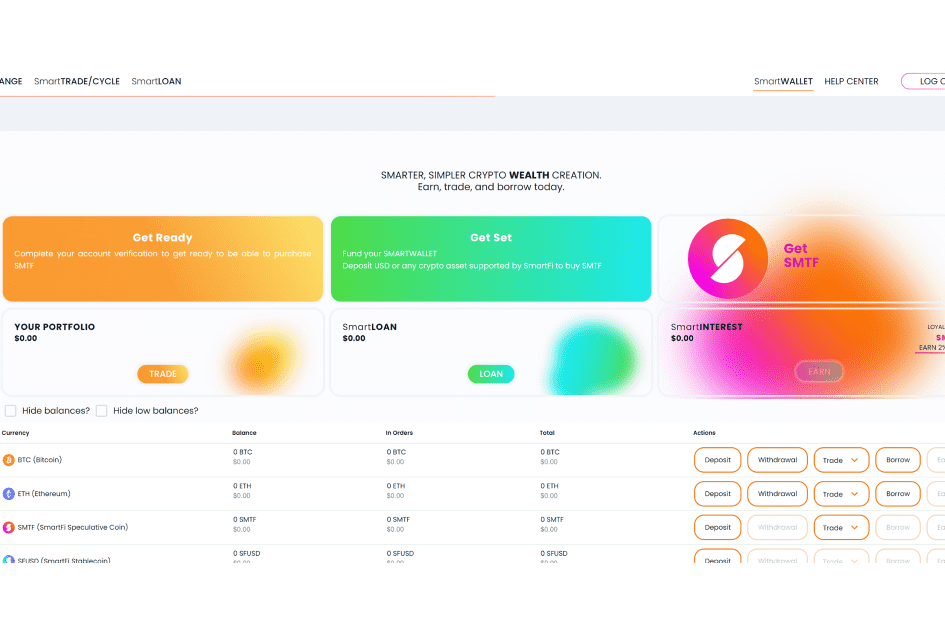Switch to the SmartWALLET tab
The image size is (945, 630).
tap(785, 81)
